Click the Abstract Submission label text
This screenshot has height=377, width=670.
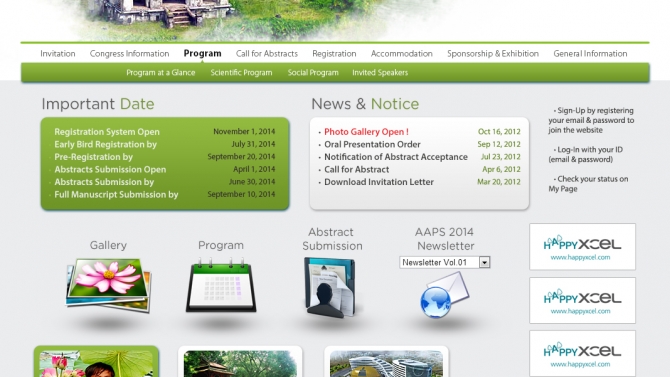click(332, 239)
